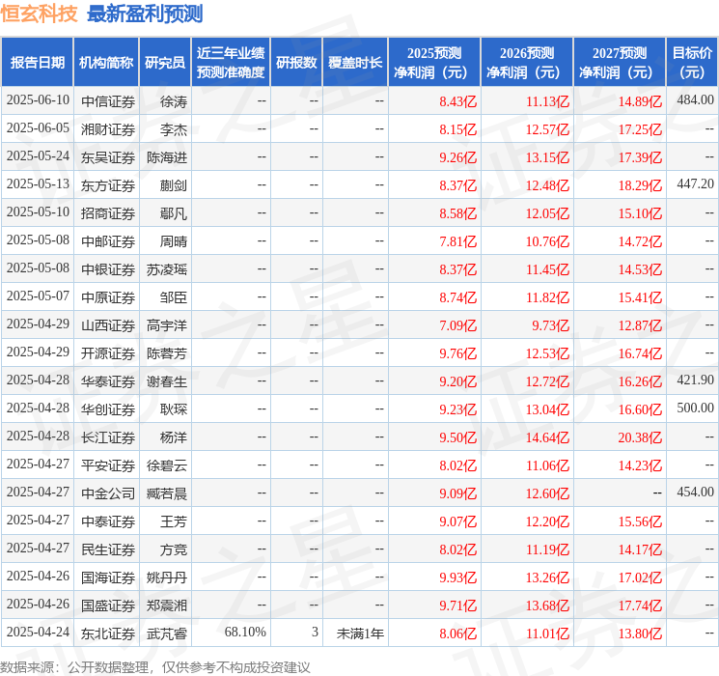Select the 国盛证券 institution cell

click(x=108, y=606)
